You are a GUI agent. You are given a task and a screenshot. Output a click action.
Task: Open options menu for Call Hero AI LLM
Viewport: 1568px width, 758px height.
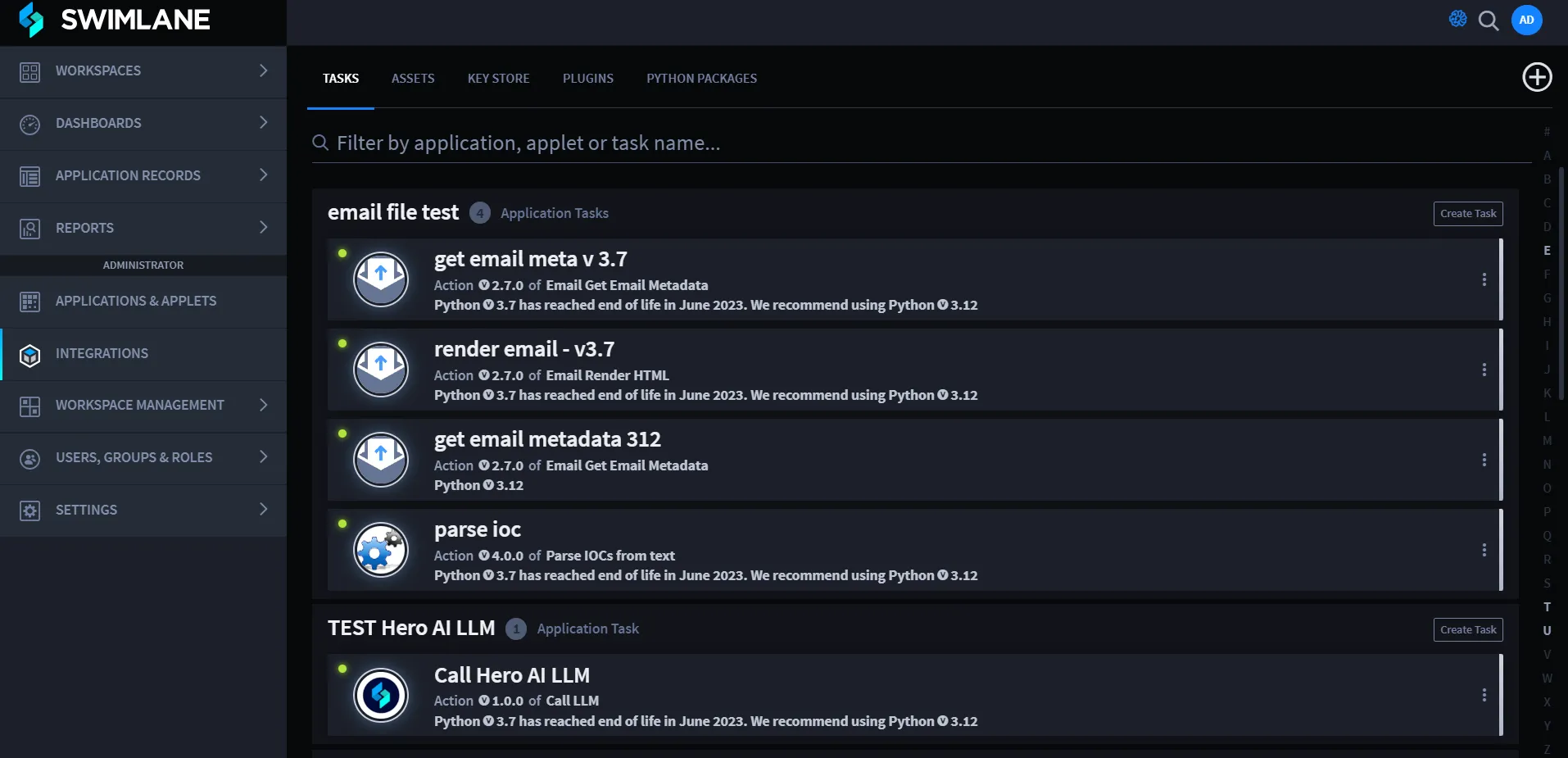click(x=1484, y=695)
